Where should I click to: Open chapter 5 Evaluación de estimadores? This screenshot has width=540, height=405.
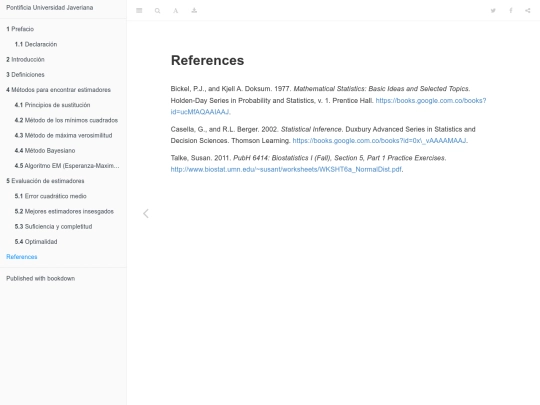point(45,181)
